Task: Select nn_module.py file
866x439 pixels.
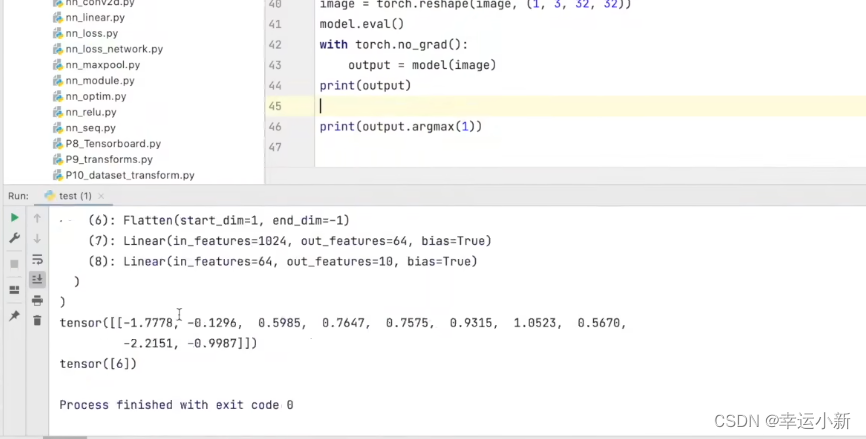Action: pyautogui.click(x=100, y=81)
